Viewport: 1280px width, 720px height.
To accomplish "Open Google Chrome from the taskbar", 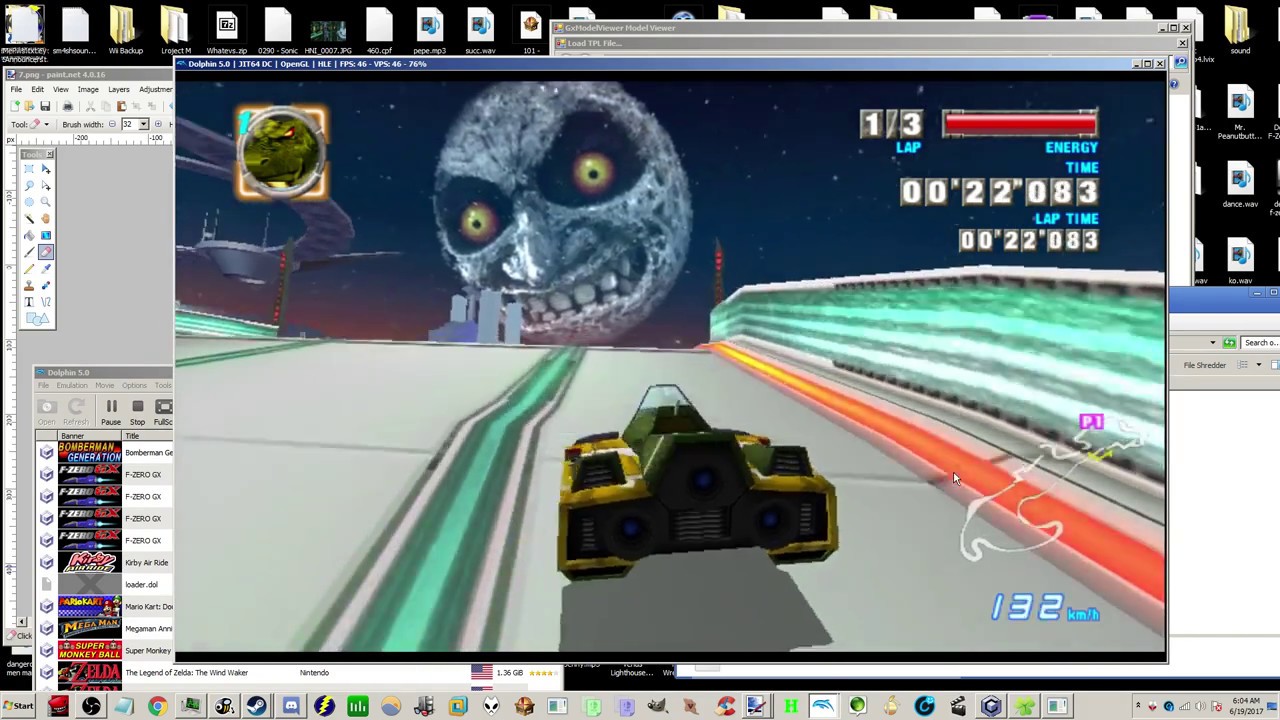I will click(x=157, y=707).
